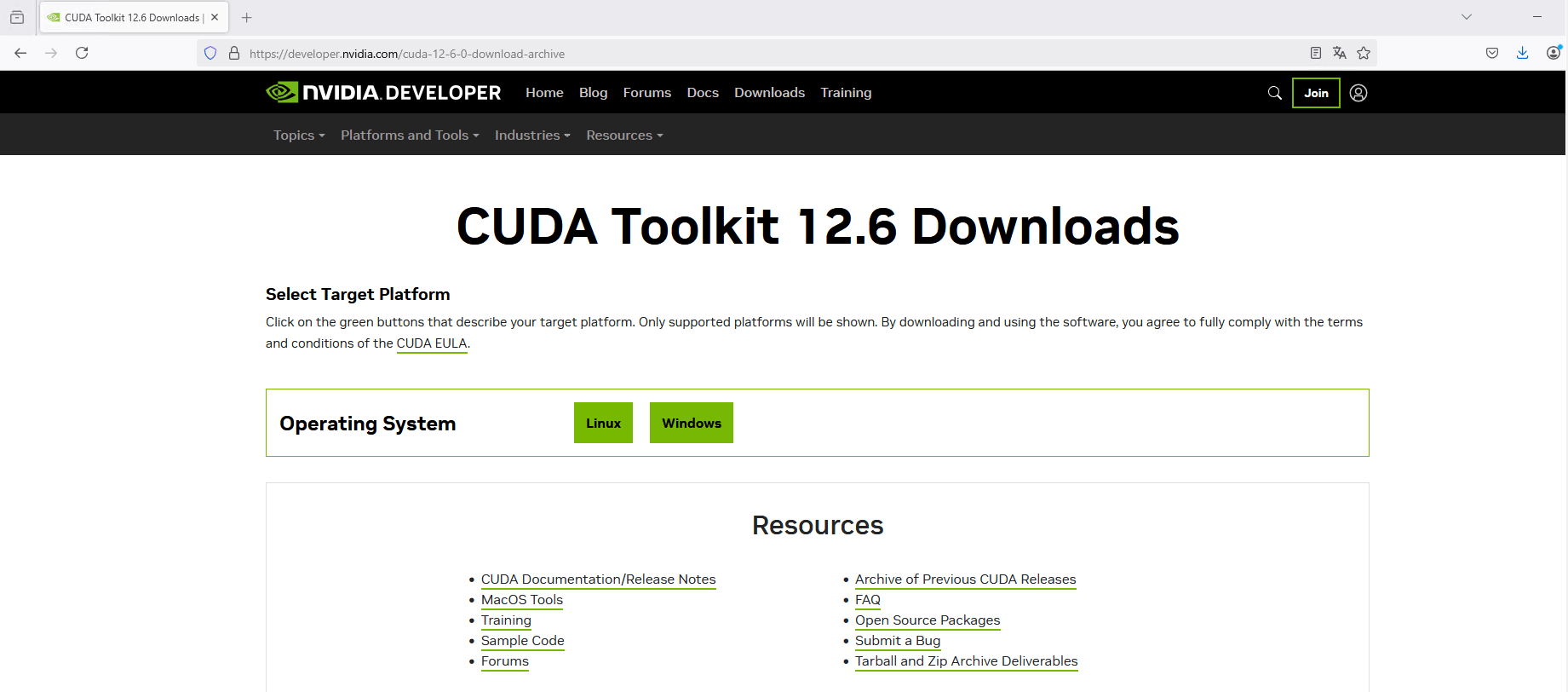Image resolution: width=1568 pixels, height=692 pixels.
Task: Open the browser downloads arrow icon
Action: pyautogui.click(x=1523, y=53)
